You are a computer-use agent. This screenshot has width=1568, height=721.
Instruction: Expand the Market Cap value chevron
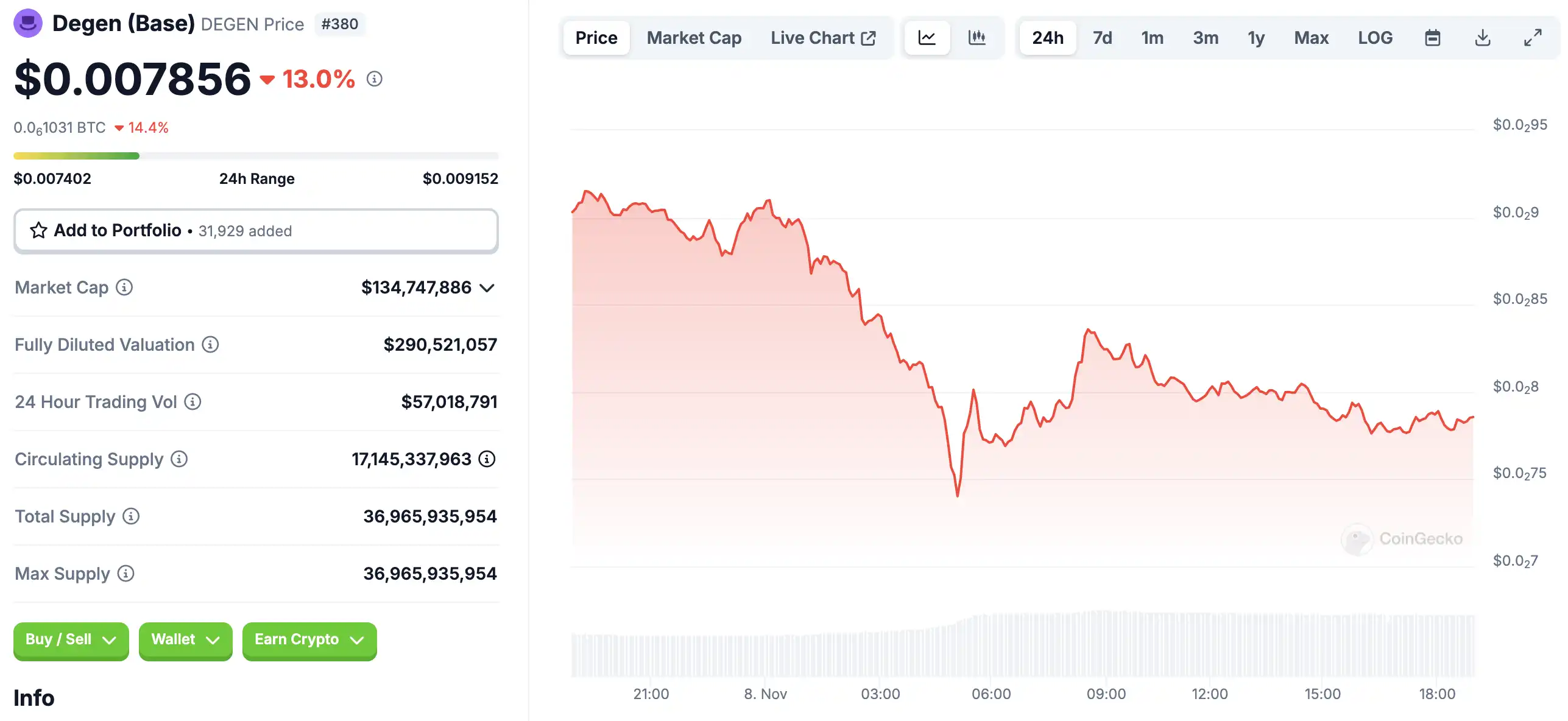click(x=487, y=288)
